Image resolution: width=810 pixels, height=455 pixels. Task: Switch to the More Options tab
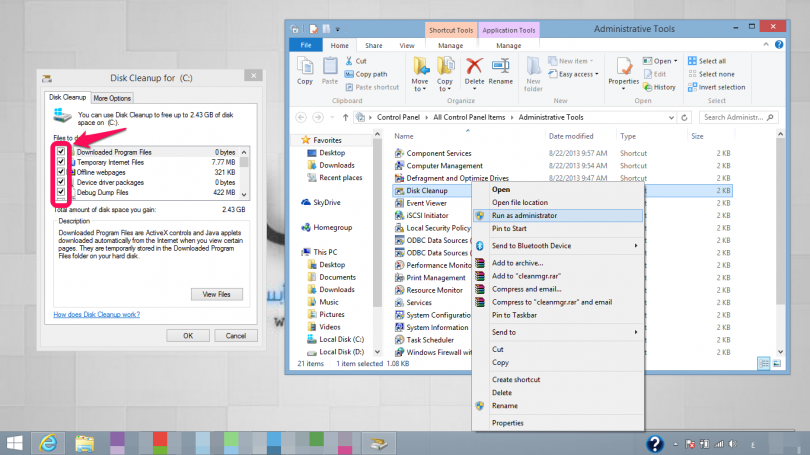tap(112, 98)
